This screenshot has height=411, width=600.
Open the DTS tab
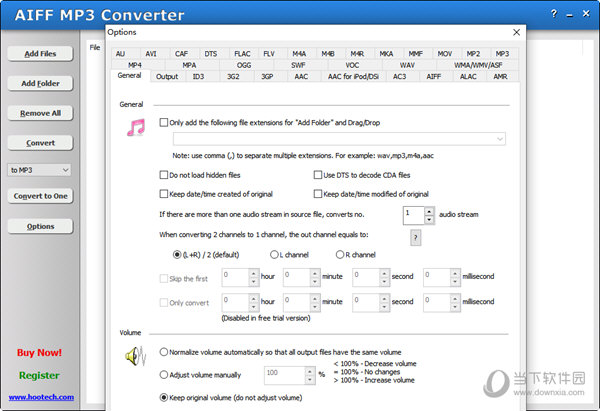[x=210, y=54]
